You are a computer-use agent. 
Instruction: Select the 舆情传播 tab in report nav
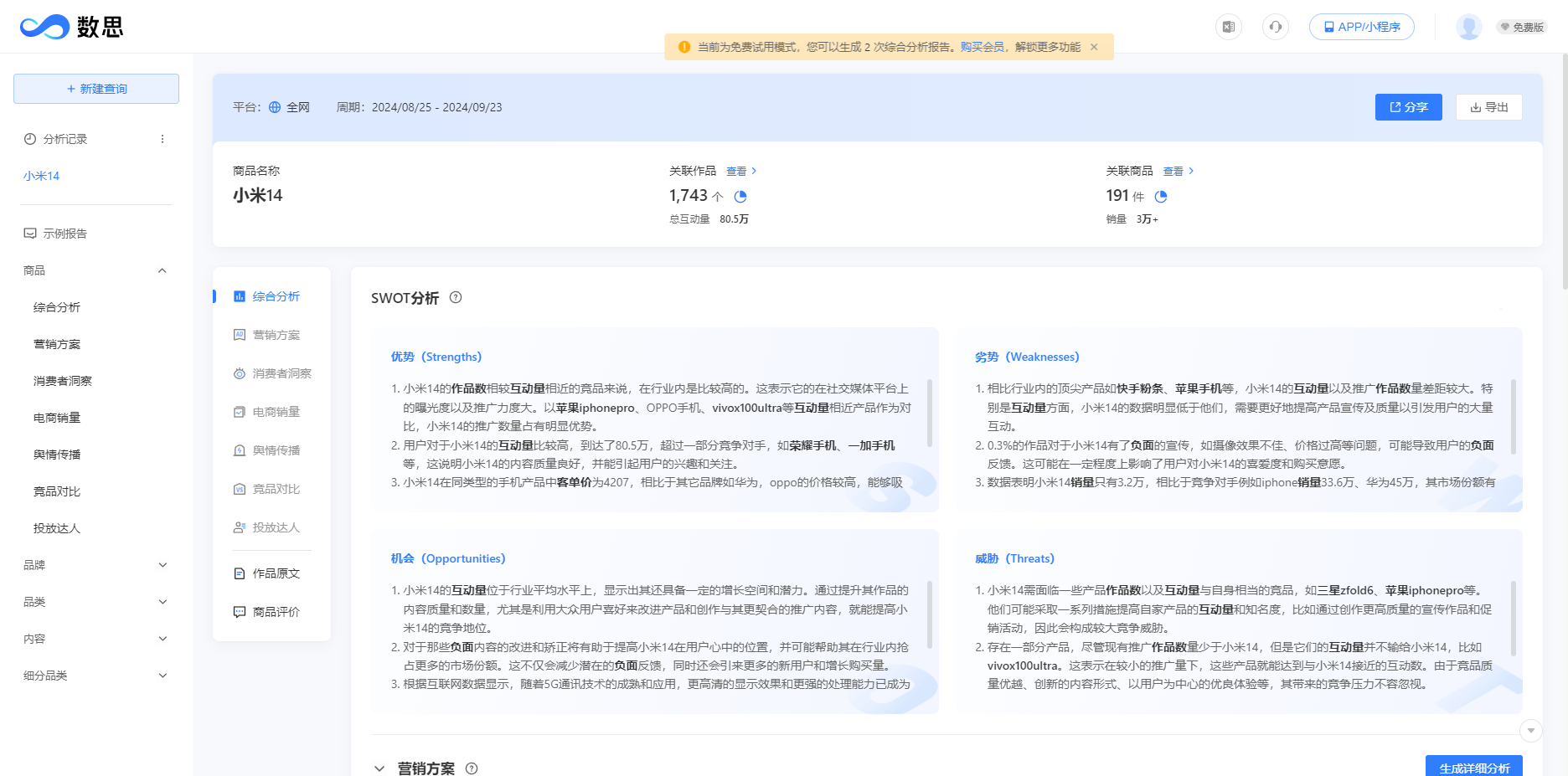tap(266, 450)
